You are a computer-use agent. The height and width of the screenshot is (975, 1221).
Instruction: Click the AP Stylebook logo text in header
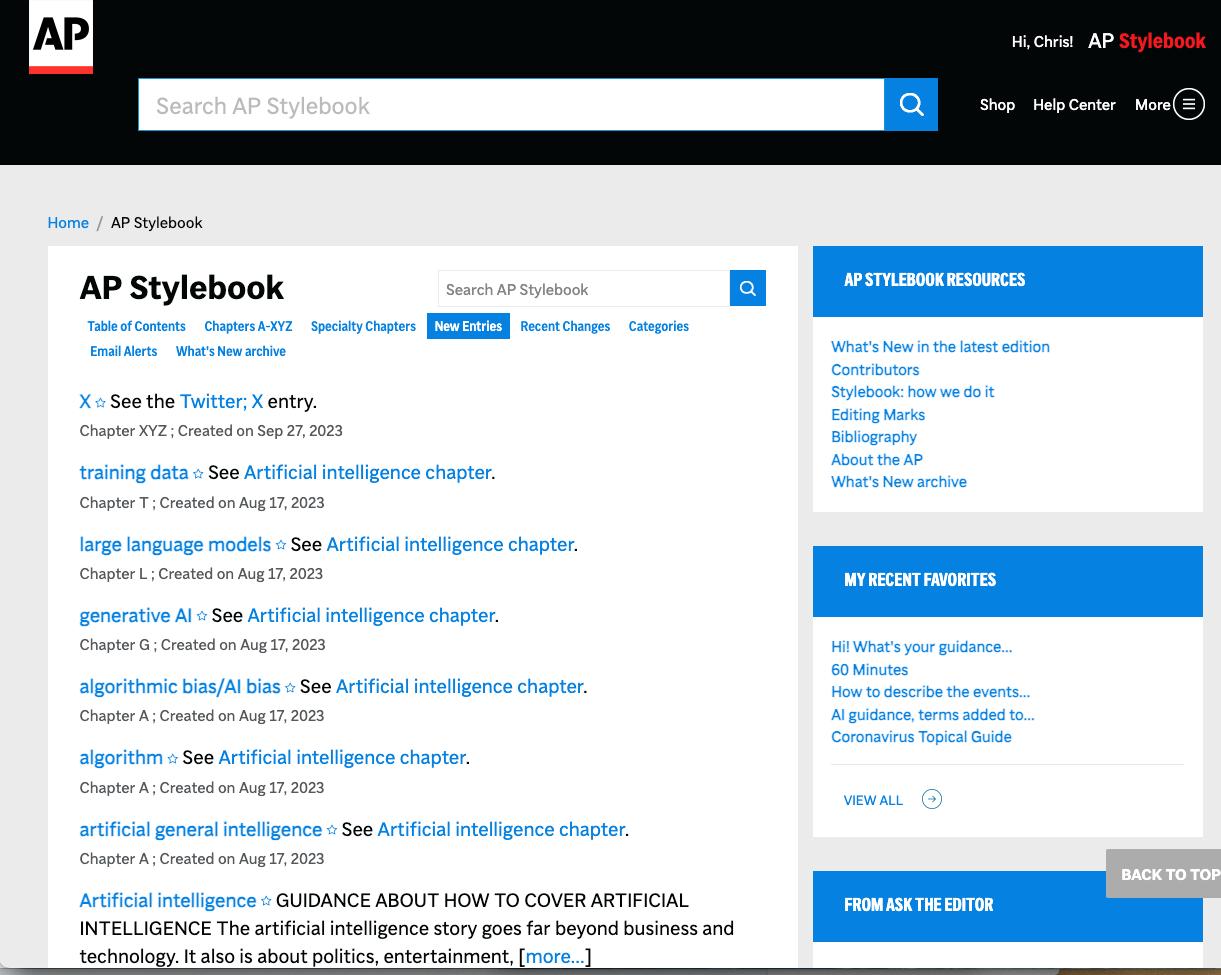tap(1147, 41)
